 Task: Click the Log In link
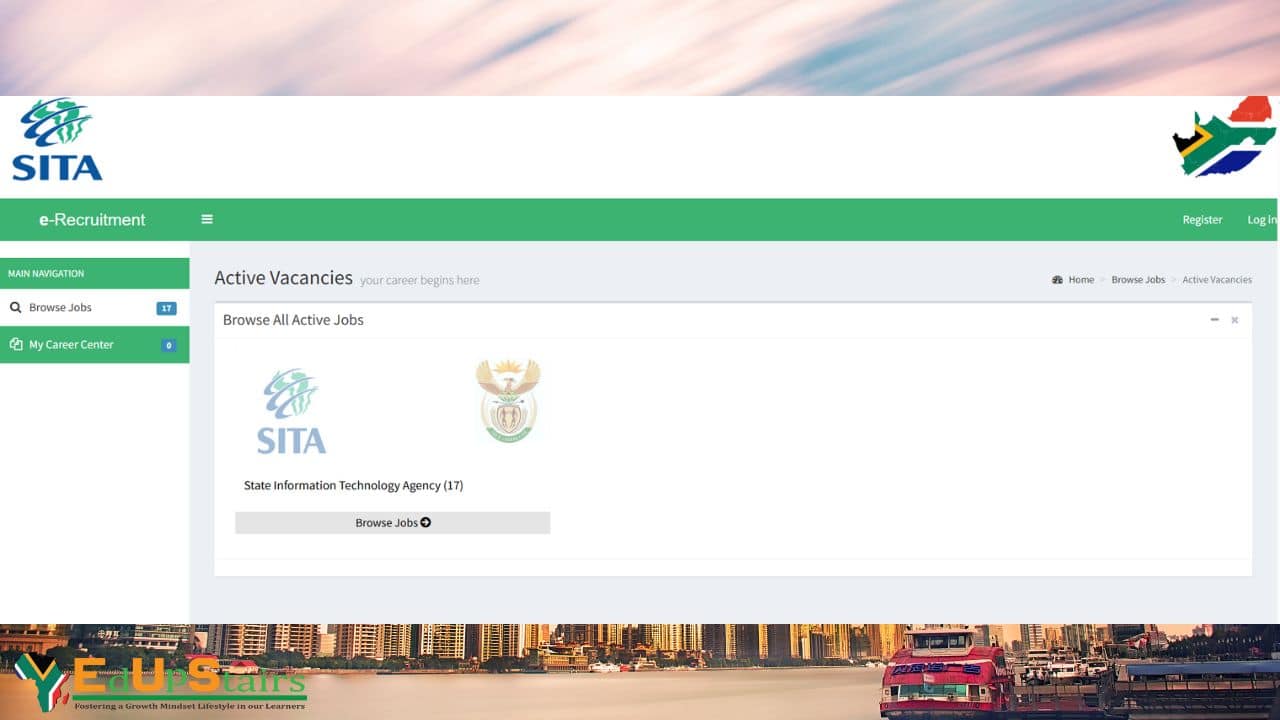pyautogui.click(x=1261, y=220)
